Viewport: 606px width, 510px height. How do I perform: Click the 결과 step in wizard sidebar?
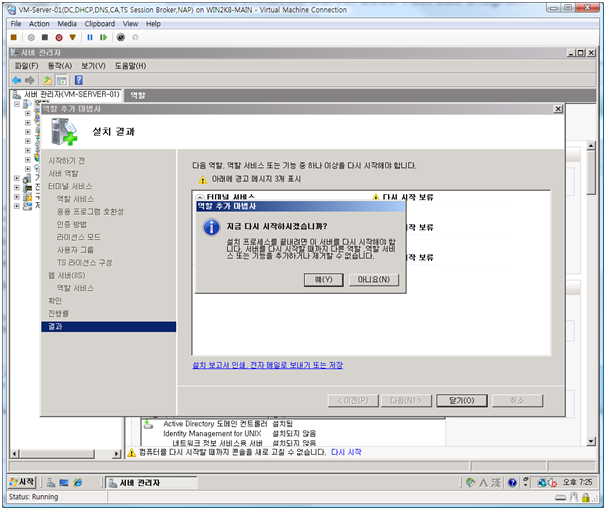pyautogui.click(x=109, y=326)
